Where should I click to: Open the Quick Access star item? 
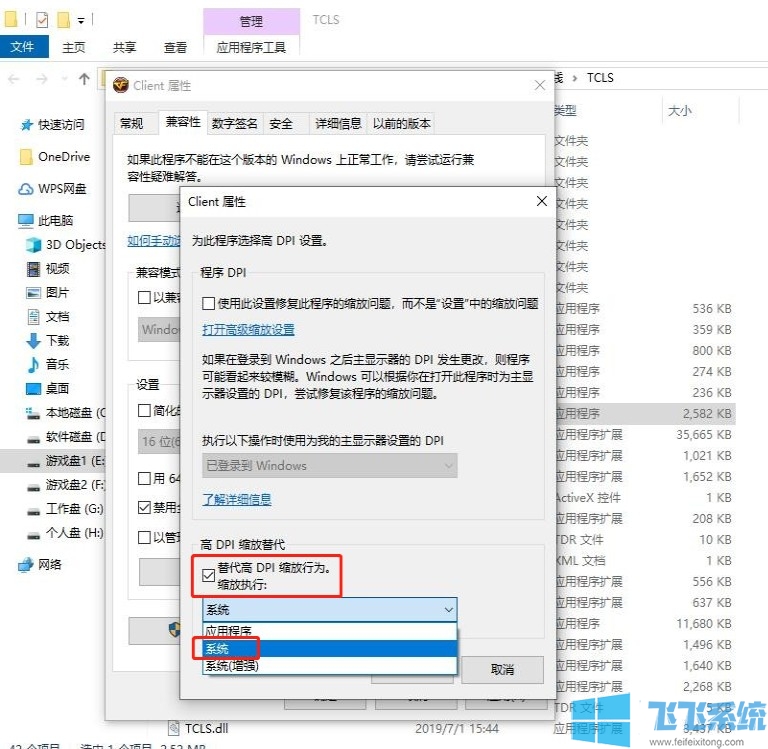coord(52,125)
